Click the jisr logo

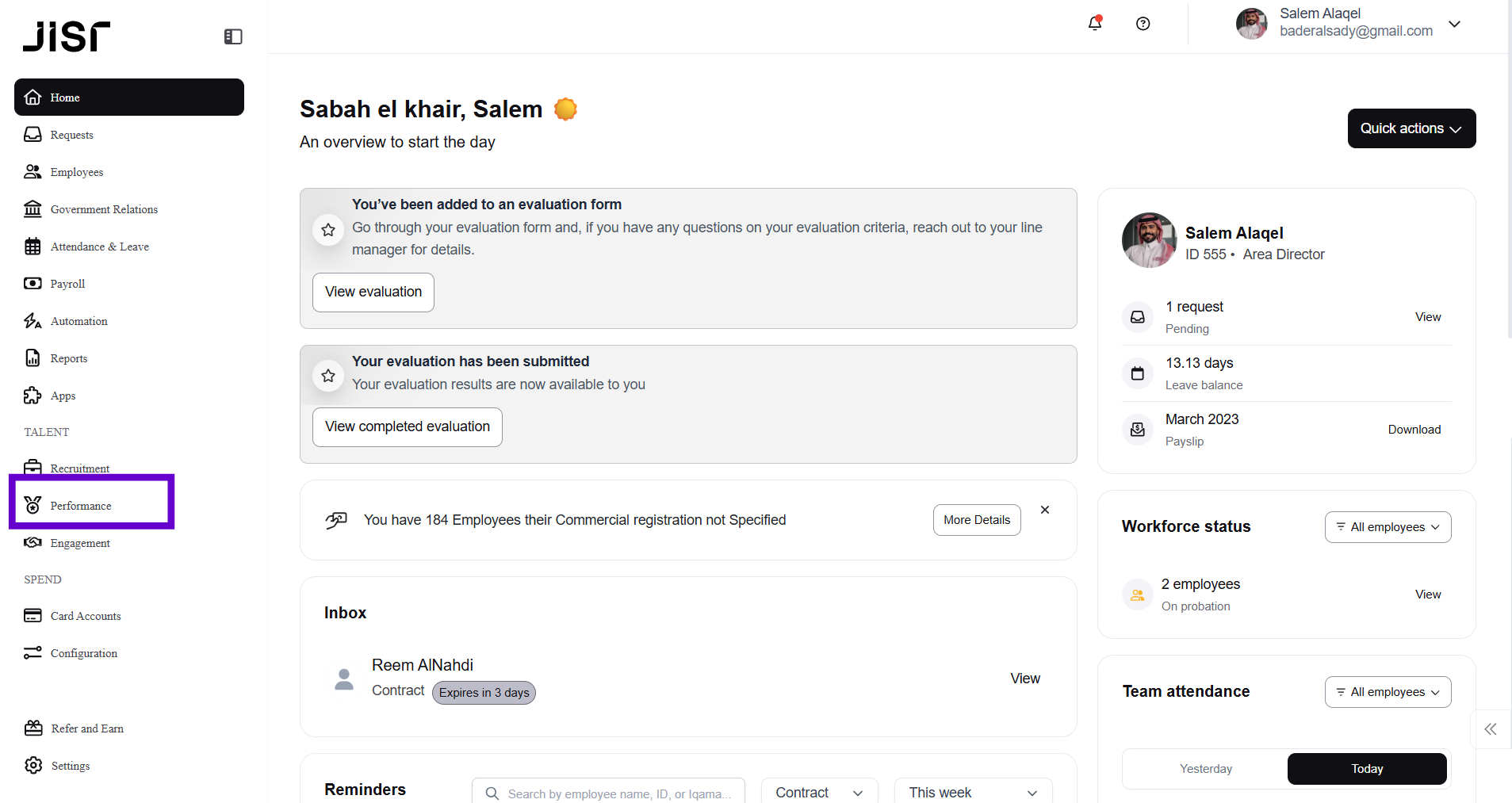67,36
